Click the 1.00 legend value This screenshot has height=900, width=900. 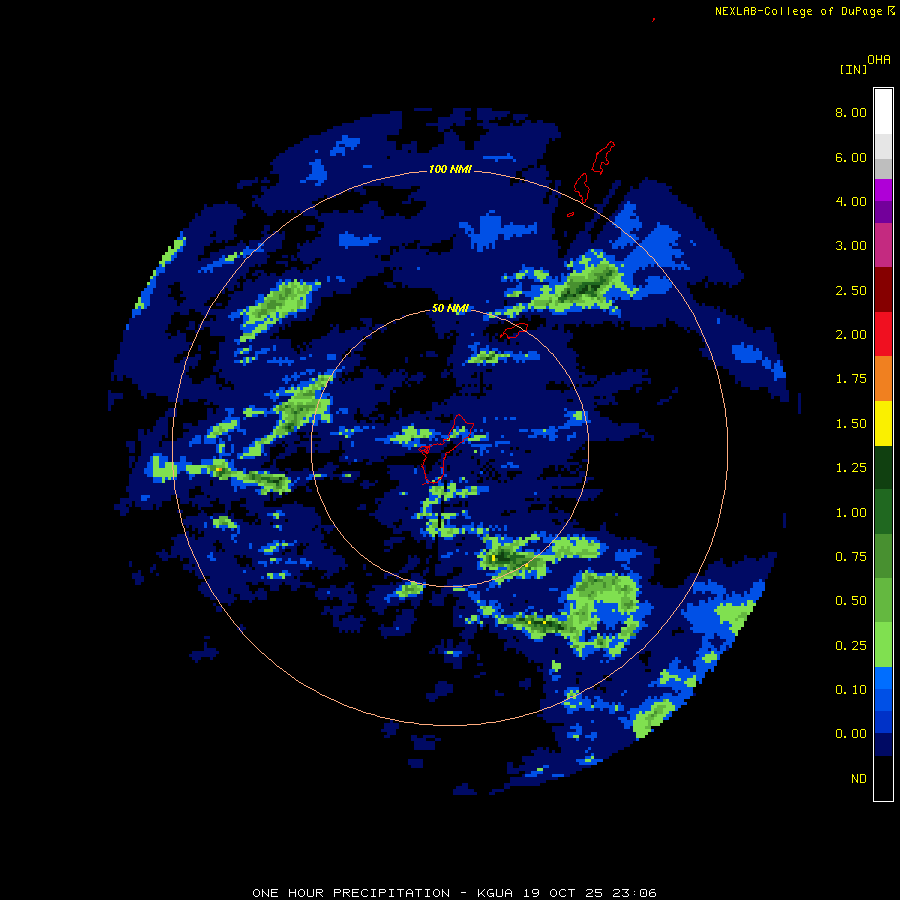coord(851,513)
